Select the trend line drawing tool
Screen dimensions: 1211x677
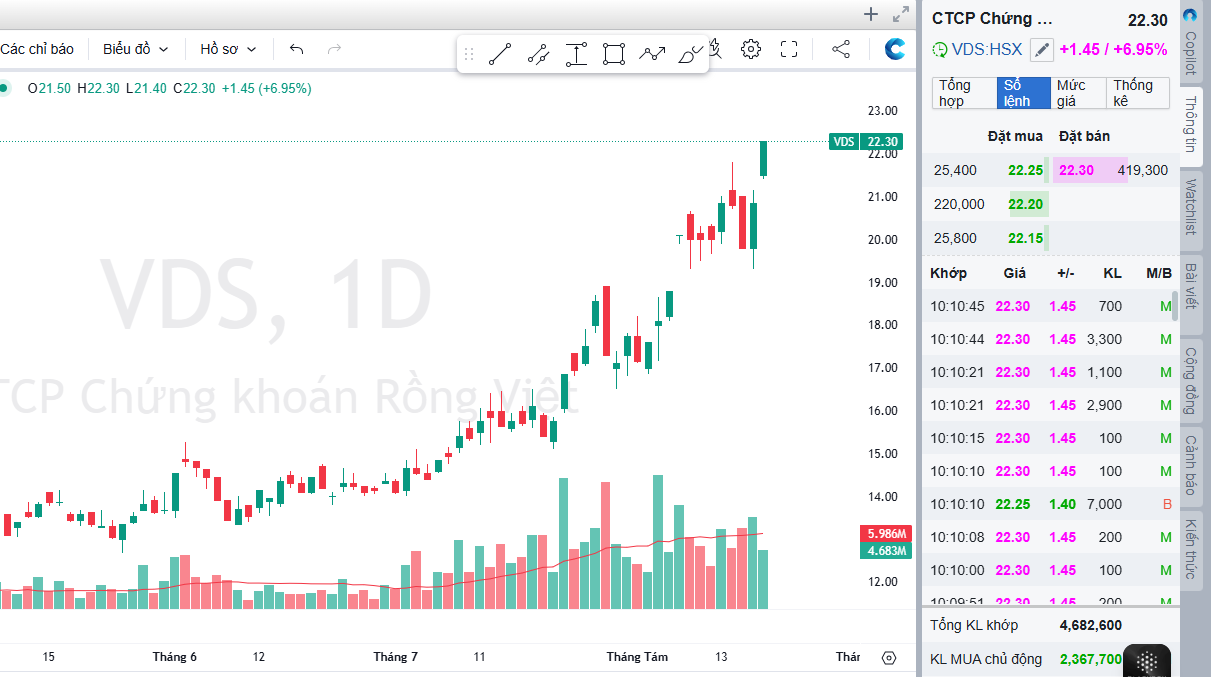(x=500, y=55)
